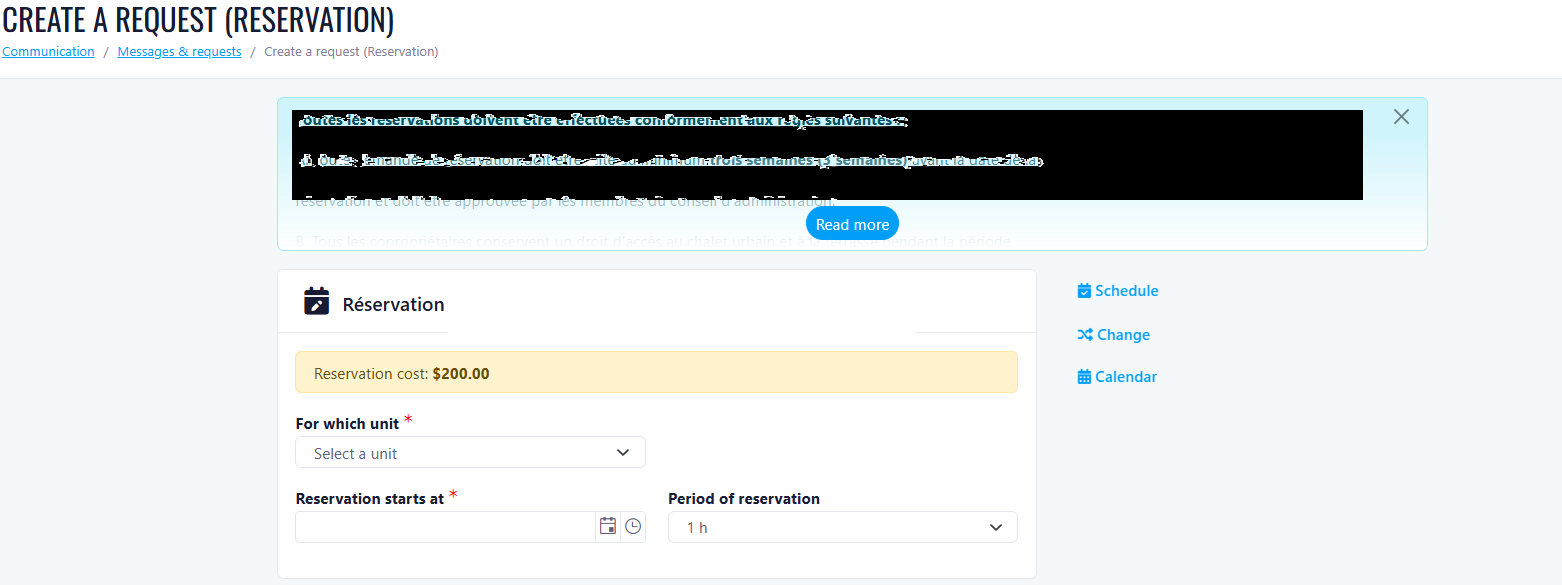Open the calendar date picker icon
This screenshot has height=585, width=1562.
click(x=608, y=526)
